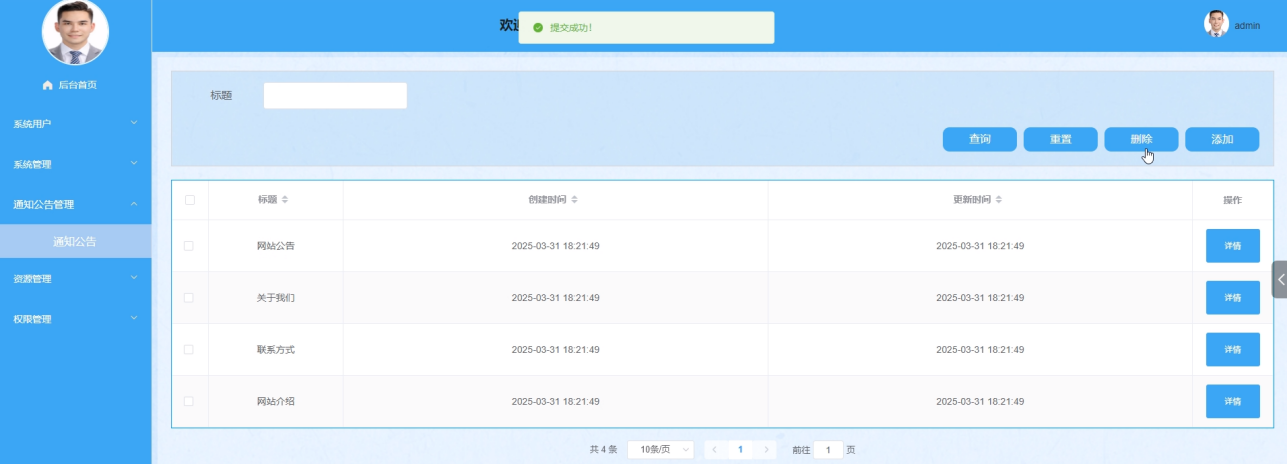Viewport: 1287px width, 464px height.
Task: Check the checkbox for the 联系方式 row
Action: (189, 349)
